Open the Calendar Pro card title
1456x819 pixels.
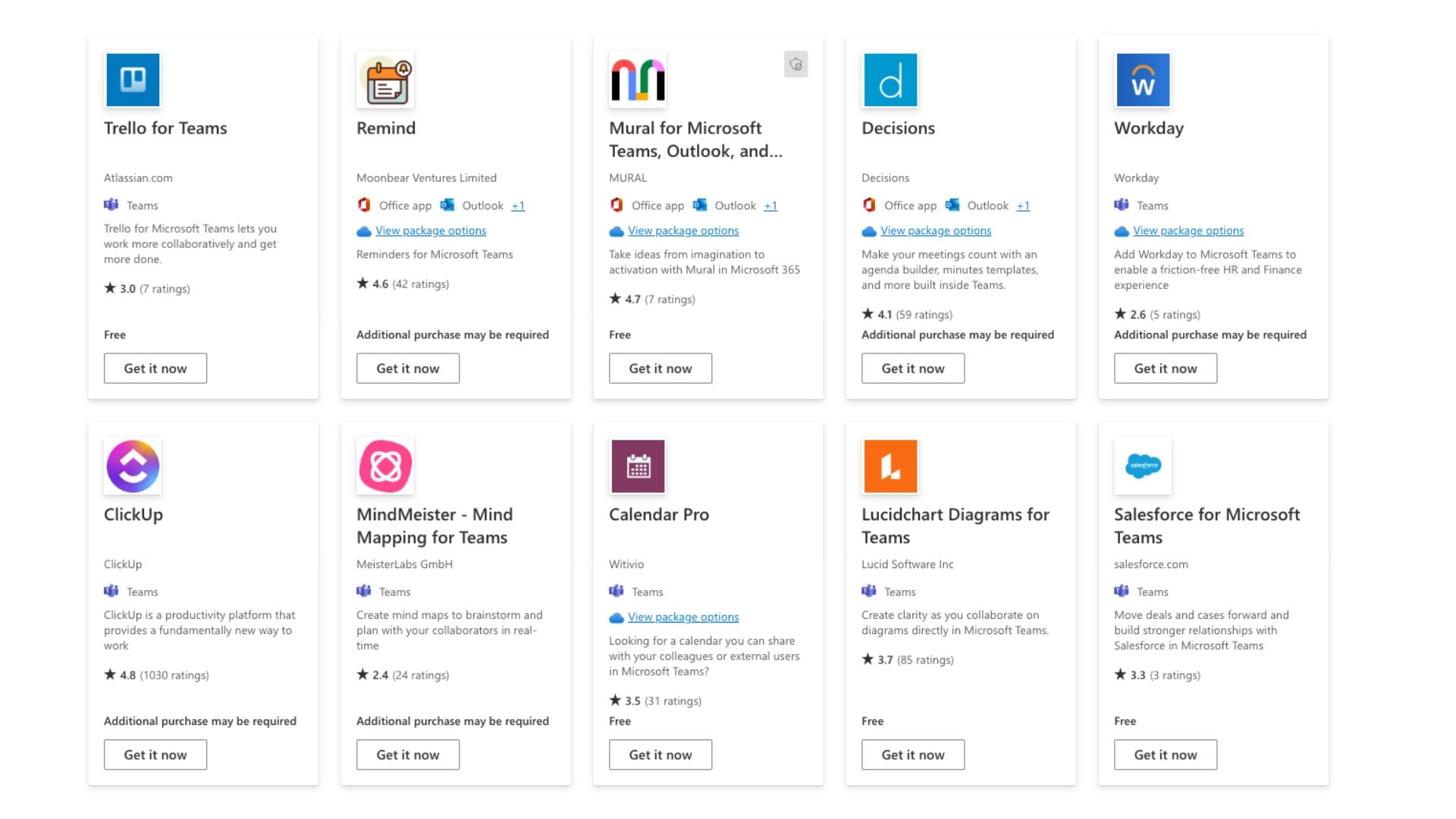(659, 515)
